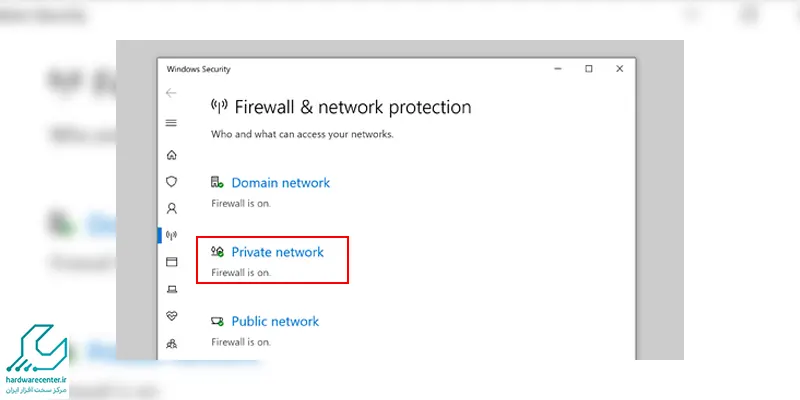Open Device performance & health heart icon

171,316
